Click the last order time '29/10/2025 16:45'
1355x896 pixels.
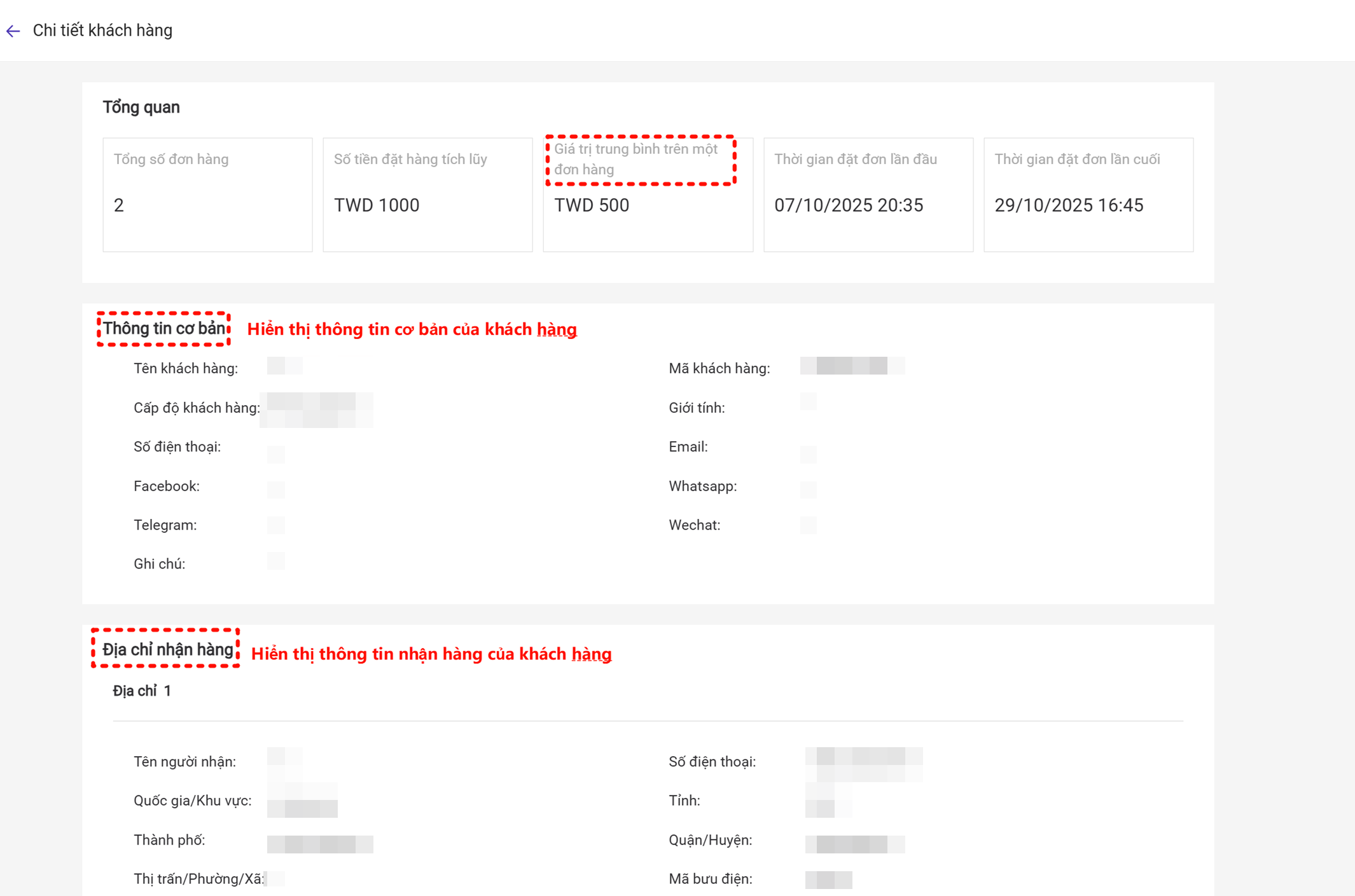pyautogui.click(x=1069, y=205)
